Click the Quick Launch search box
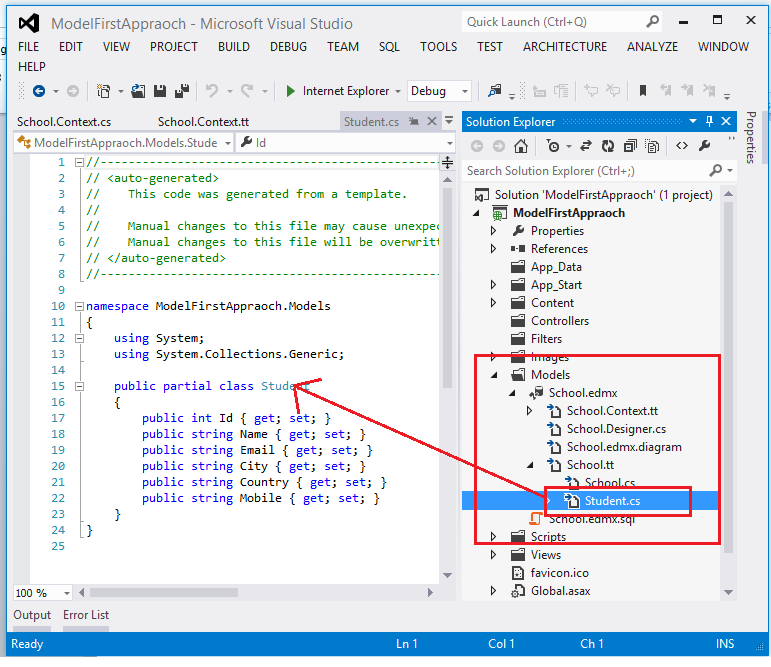The width and height of the screenshot is (771, 667). 550,21
